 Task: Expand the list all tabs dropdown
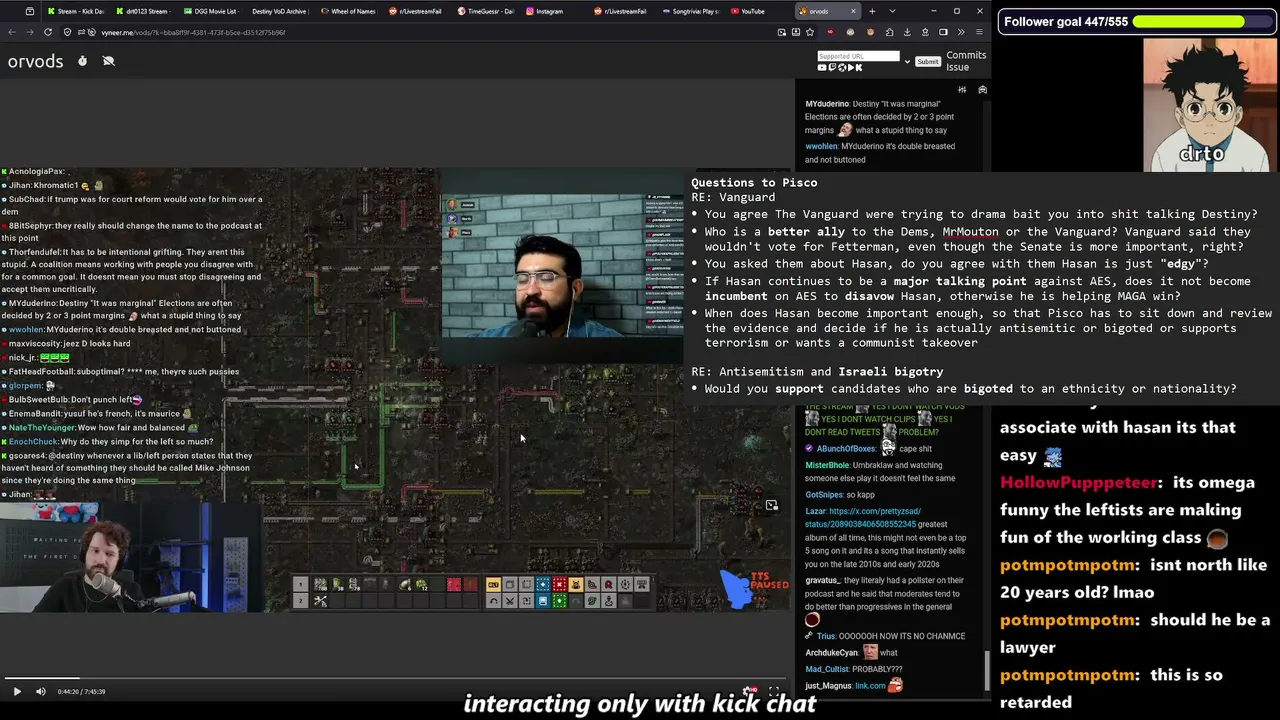(892, 11)
